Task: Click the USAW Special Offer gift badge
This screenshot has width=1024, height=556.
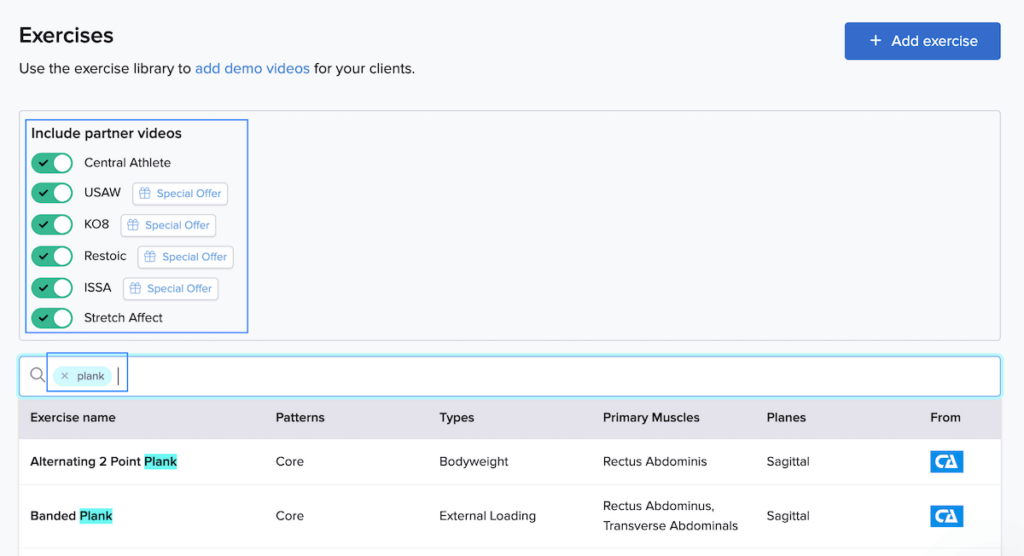Action: pos(180,193)
